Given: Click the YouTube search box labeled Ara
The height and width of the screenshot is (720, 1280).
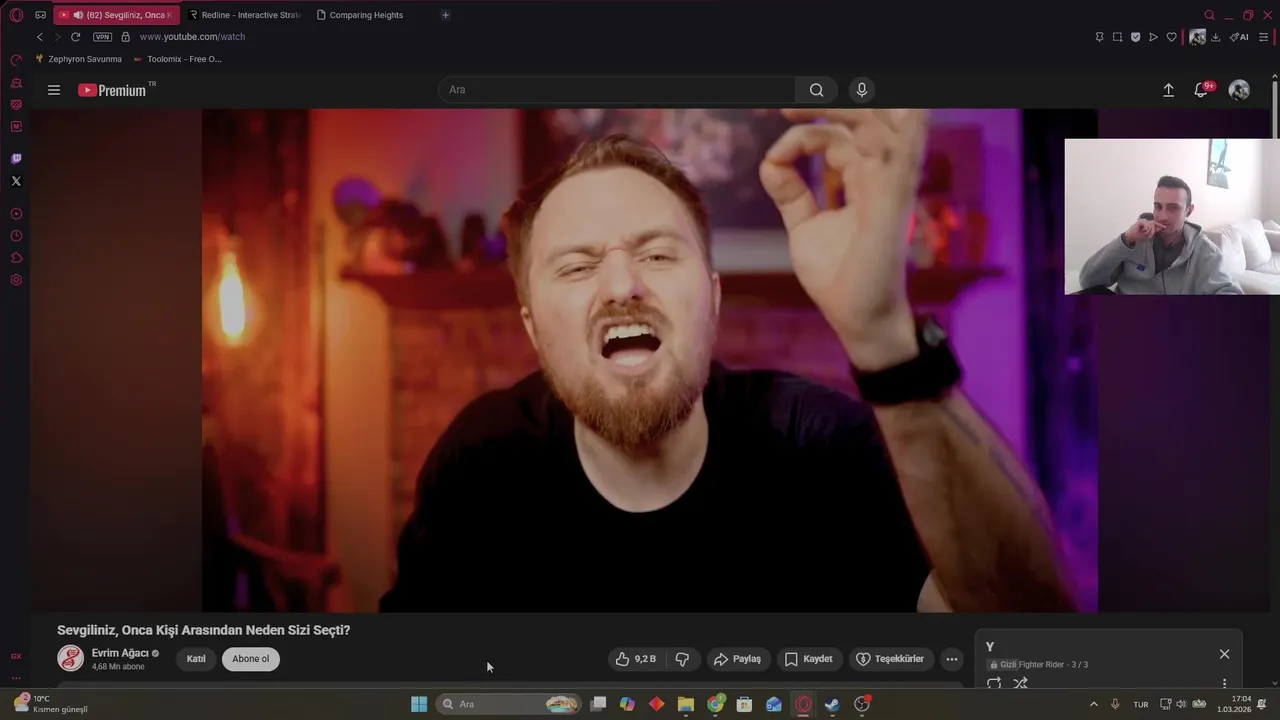Looking at the screenshot, I should tap(617, 90).
